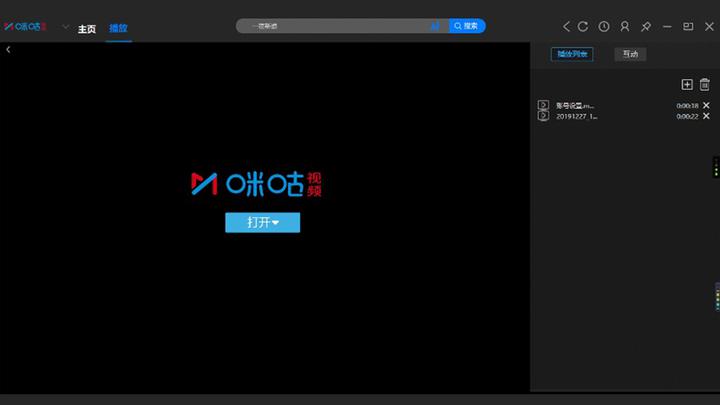Screen dimensions: 720x405
Task: Click the Migu logo in the title bar
Action: [x=25, y=27]
